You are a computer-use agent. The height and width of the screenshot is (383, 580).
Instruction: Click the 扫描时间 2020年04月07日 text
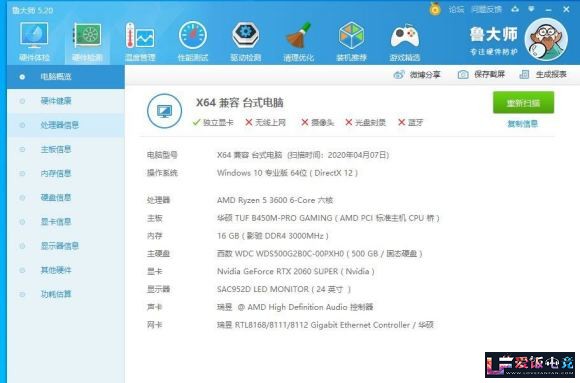(x=338, y=155)
